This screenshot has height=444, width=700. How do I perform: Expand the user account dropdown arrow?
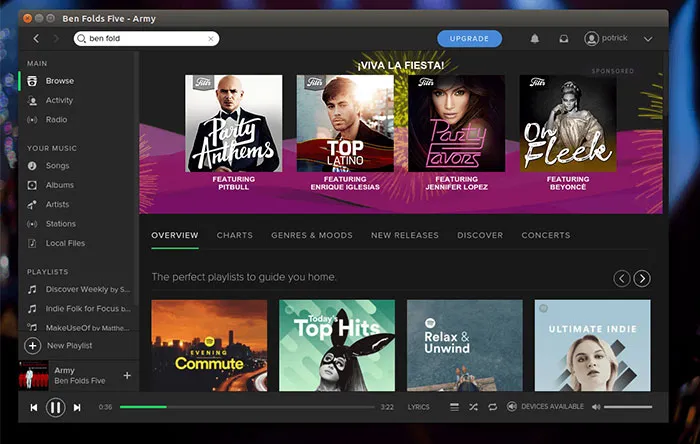tap(648, 39)
